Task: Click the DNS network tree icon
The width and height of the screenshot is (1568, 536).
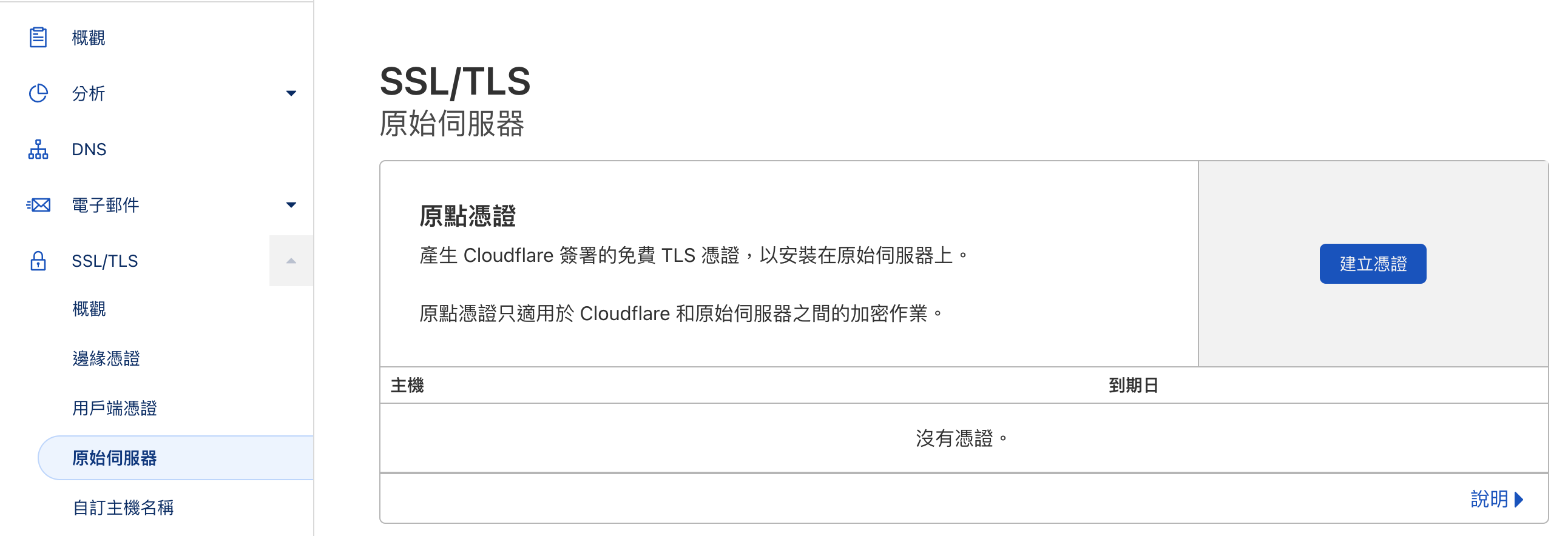Action: pyautogui.click(x=38, y=149)
